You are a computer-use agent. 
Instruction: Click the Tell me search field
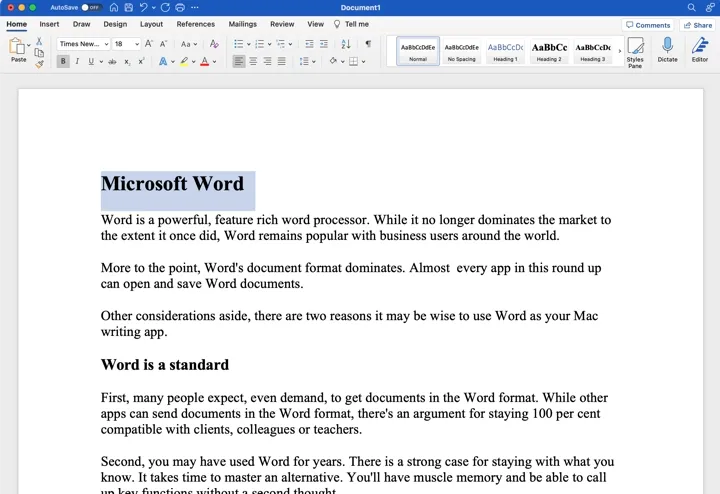pos(351,24)
